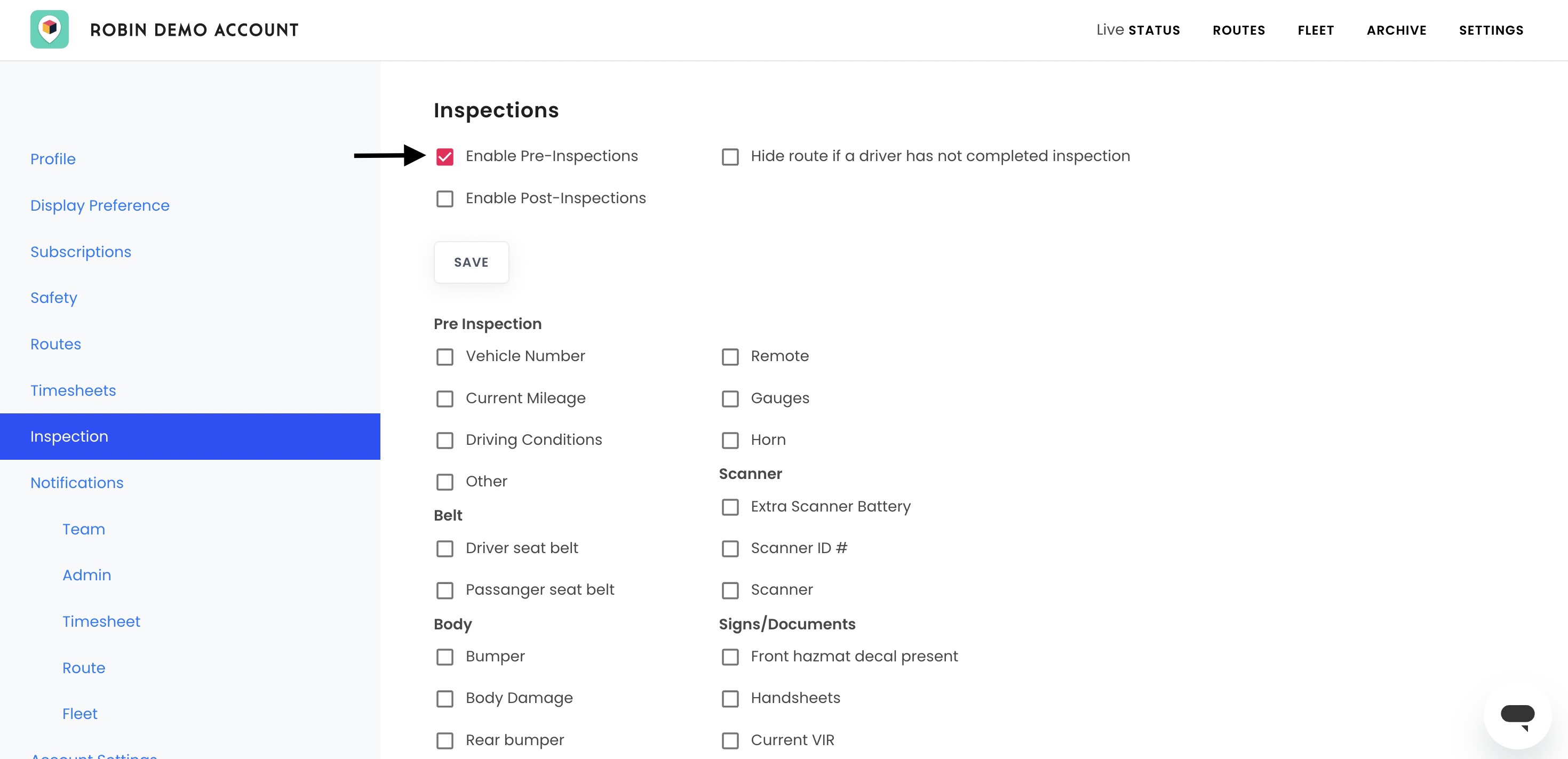Check Hide route if driver has not completed inspection
This screenshot has height=759, width=1568.
click(x=730, y=157)
